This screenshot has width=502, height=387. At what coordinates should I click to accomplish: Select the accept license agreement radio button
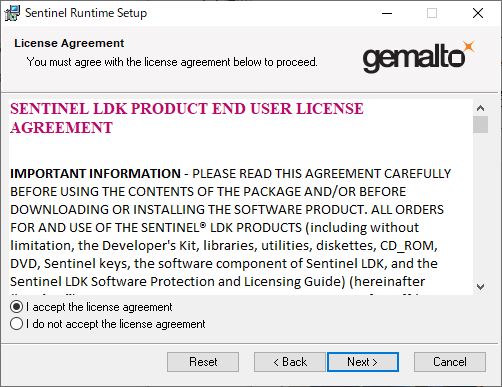16,307
